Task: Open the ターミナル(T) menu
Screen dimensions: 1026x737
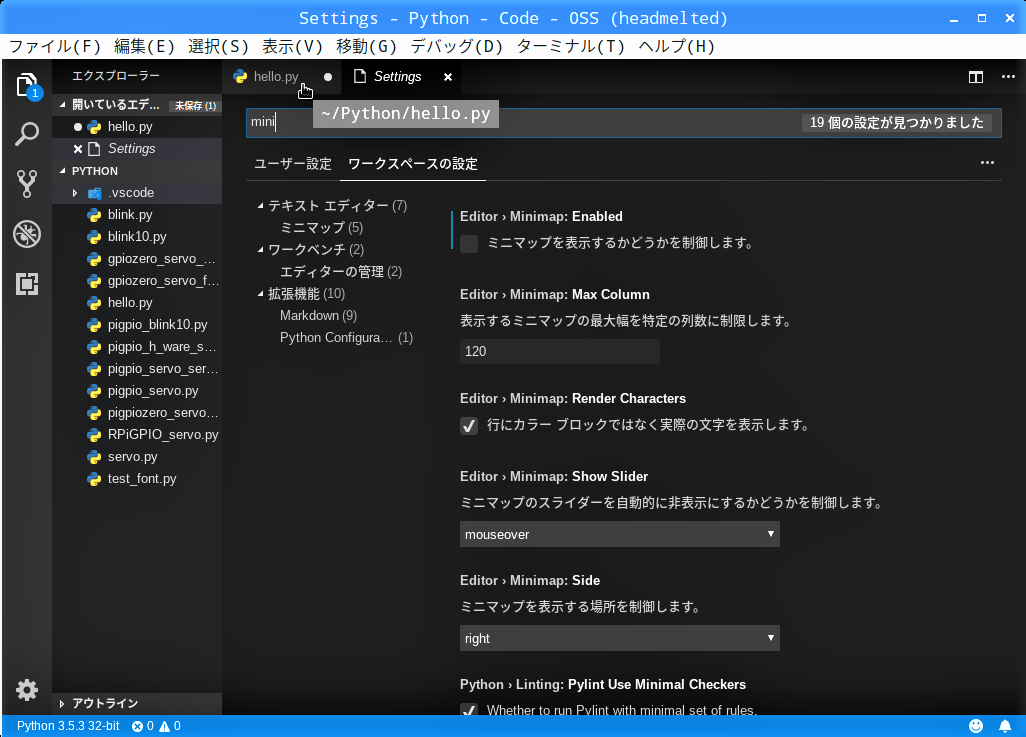Action: (570, 46)
